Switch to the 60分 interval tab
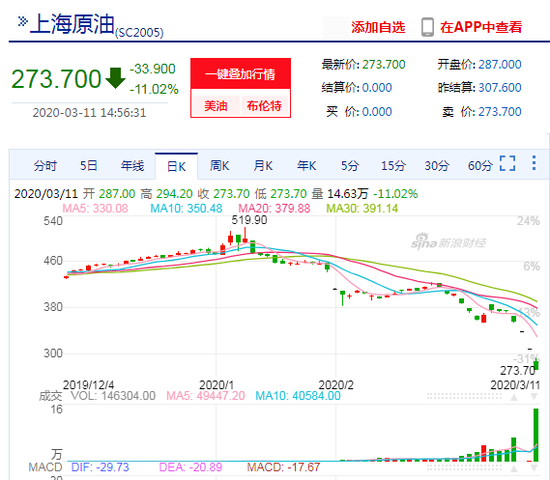 click(480, 165)
